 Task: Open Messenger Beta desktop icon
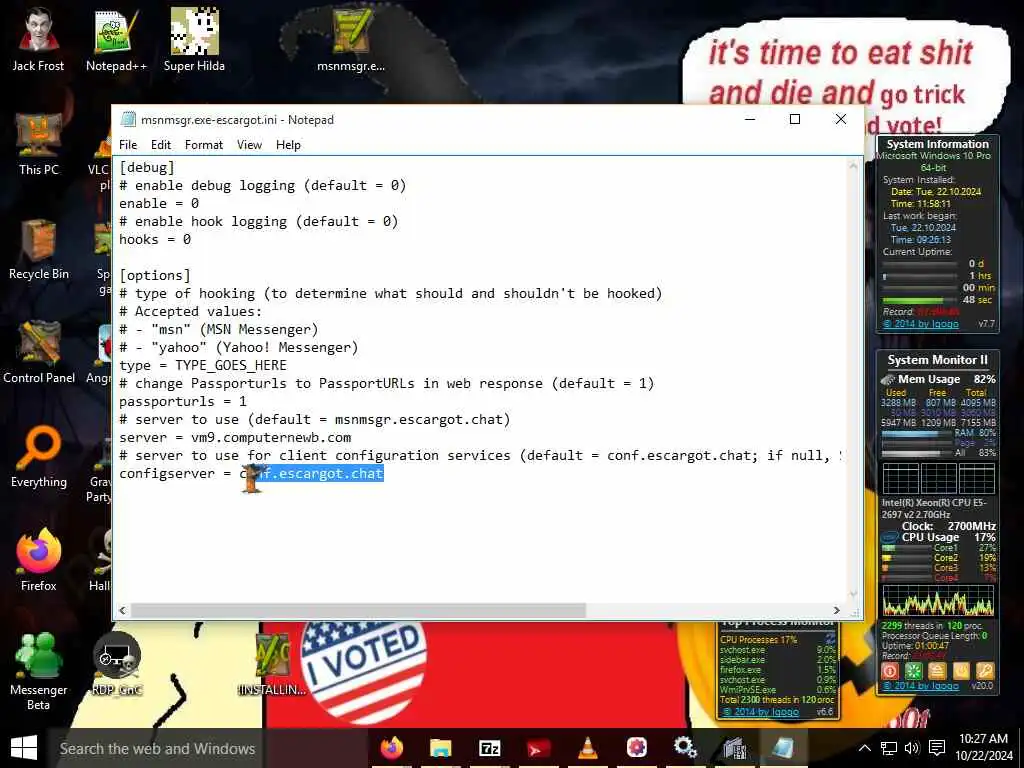coord(39,671)
